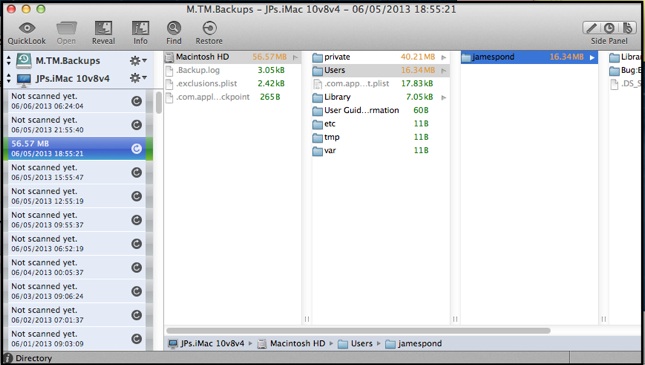
Task: Select the 06/04/2013 00:05:37 backup entry
Action: pos(75,267)
